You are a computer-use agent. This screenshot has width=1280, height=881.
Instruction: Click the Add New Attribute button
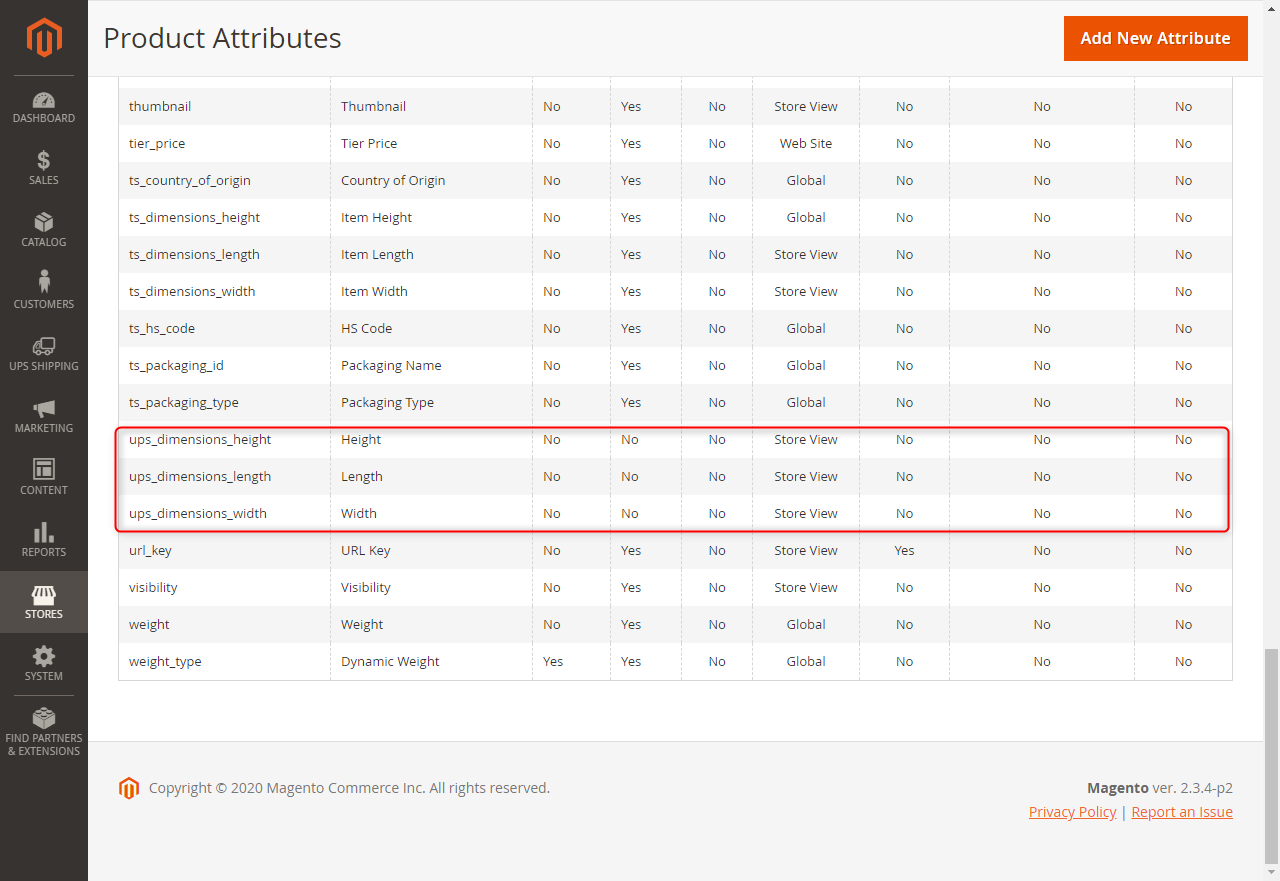1155,38
